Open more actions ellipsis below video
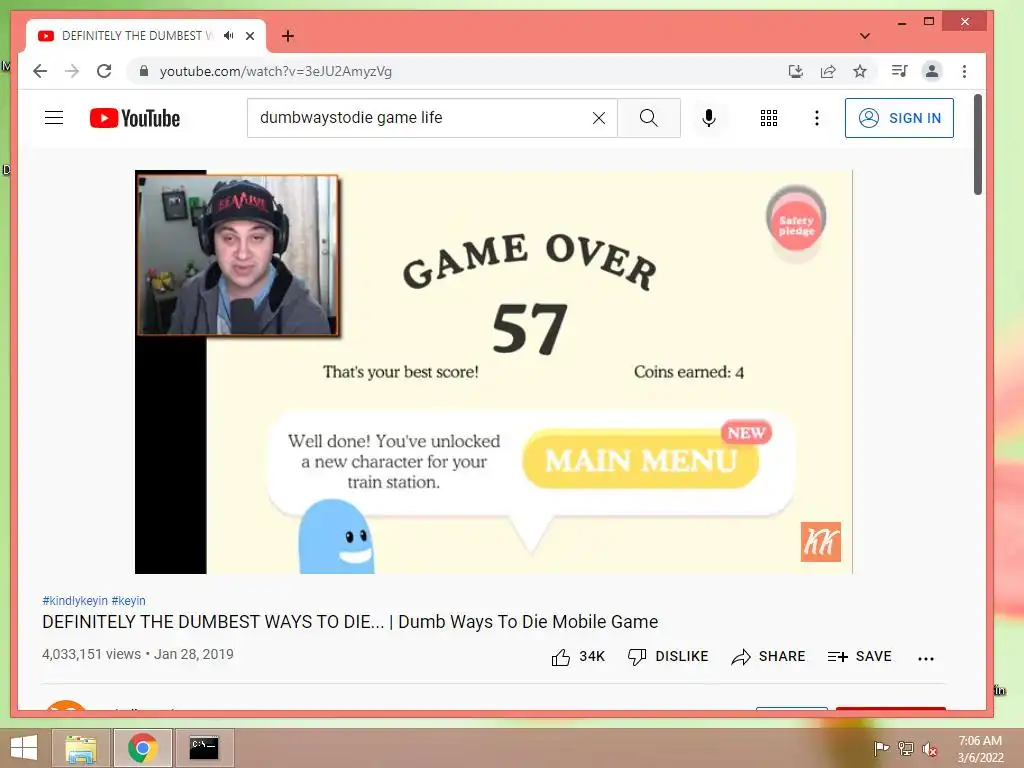1024x768 pixels. (926, 658)
